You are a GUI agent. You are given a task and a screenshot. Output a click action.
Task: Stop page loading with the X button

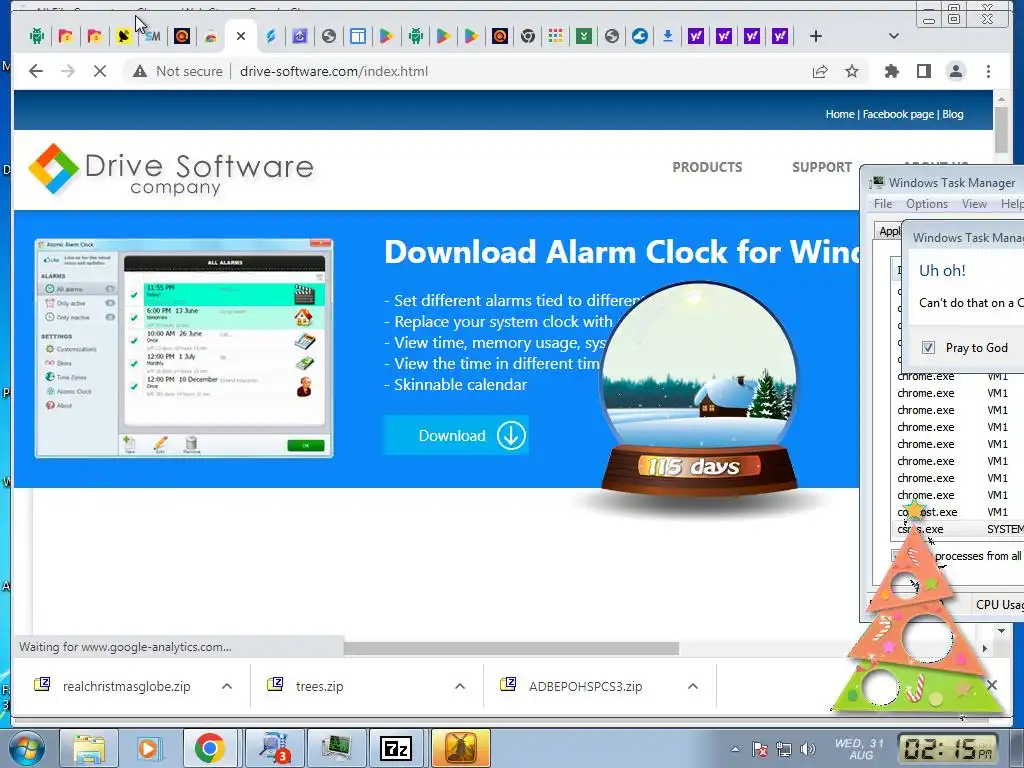point(99,71)
